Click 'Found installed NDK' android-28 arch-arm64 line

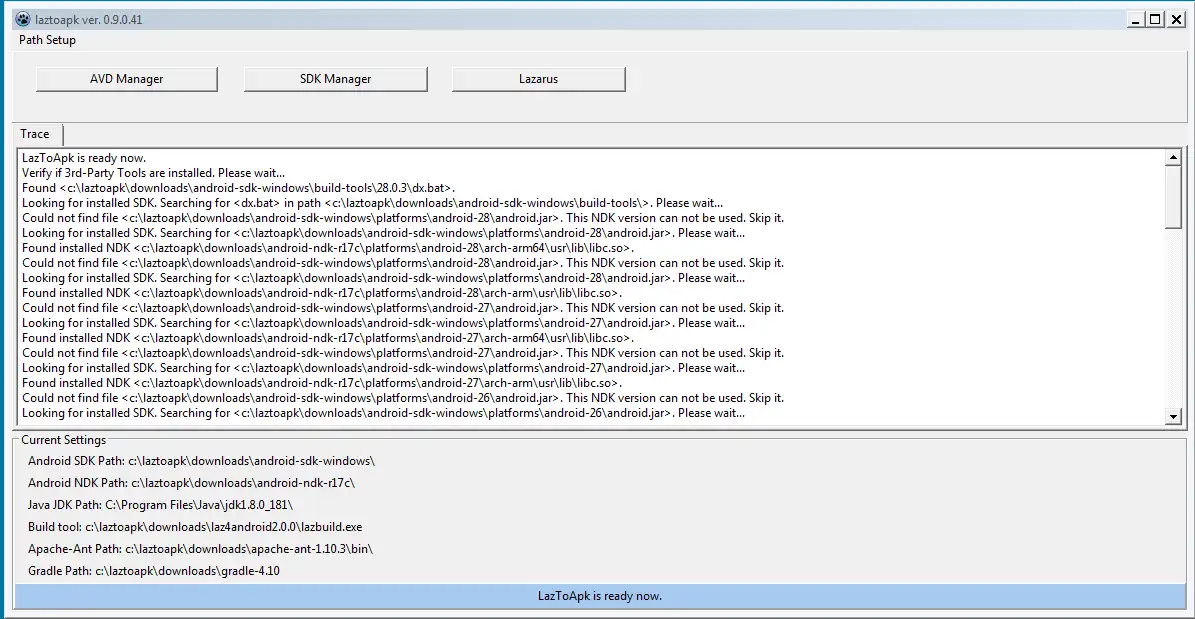coord(328,248)
